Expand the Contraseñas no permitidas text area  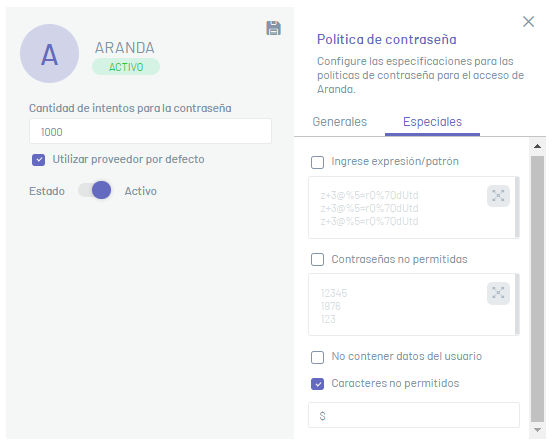click(498, 293)
